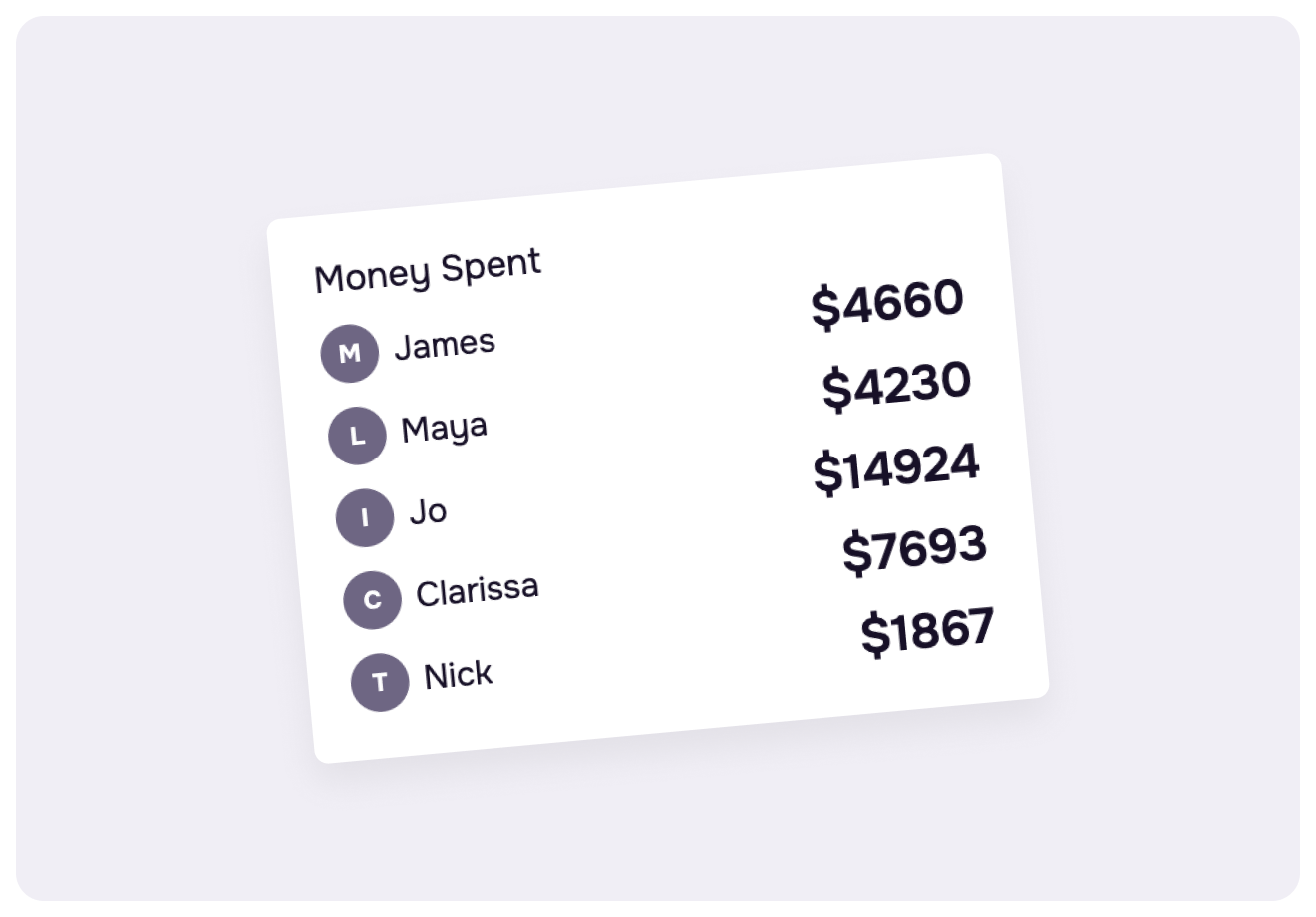This screenshot has height=917, width=1316.
Task: Click the $4230 amount
Action: coord(896,385)
